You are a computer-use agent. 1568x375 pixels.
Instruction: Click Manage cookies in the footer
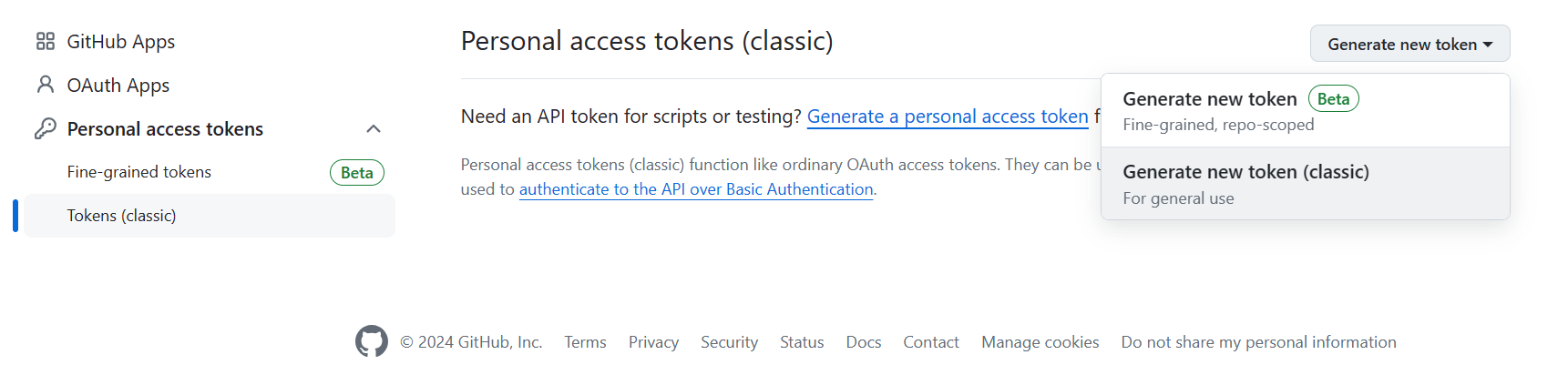pos(1040,342)
